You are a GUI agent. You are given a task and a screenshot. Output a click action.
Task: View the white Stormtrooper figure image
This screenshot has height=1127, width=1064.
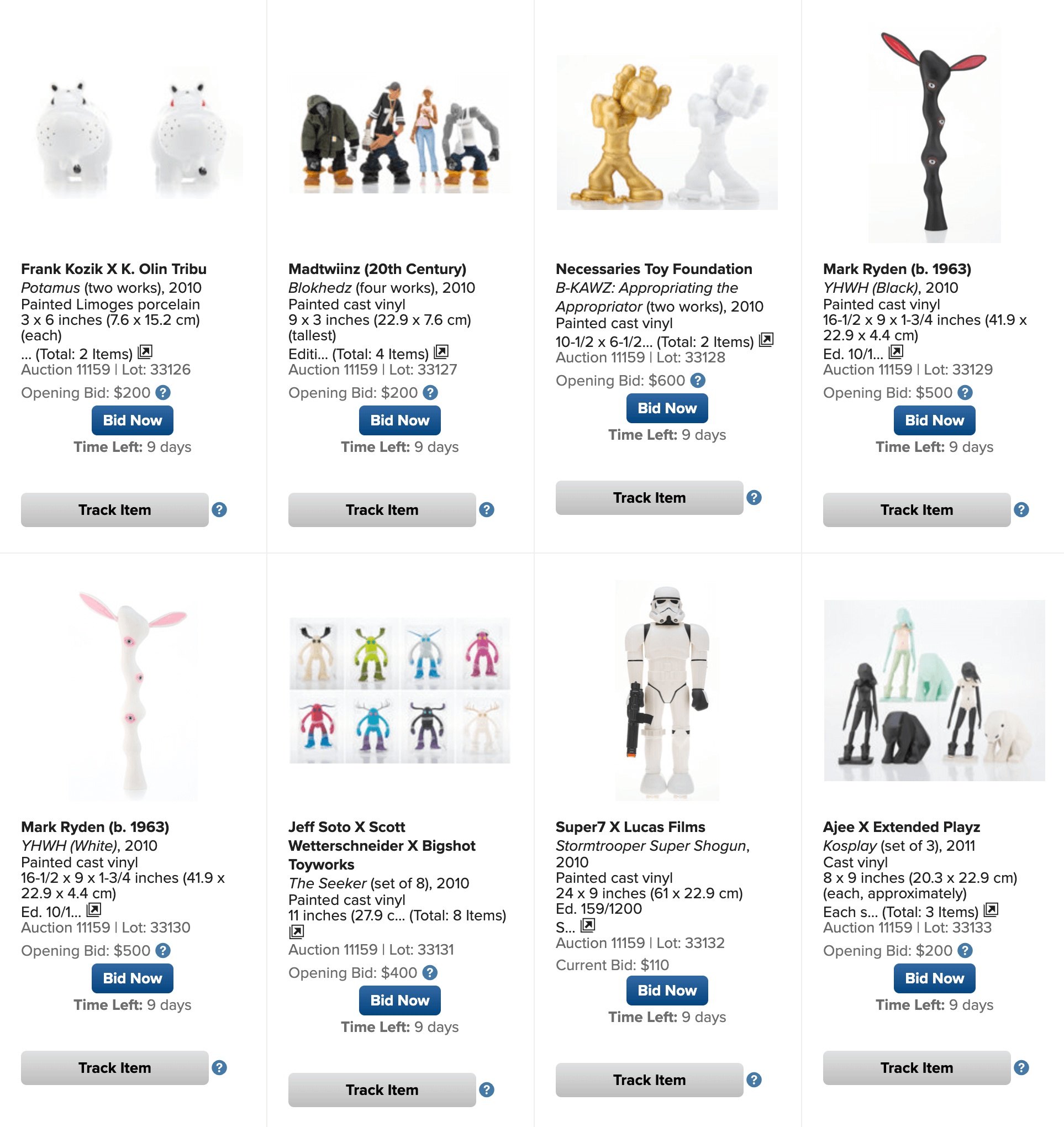click(667, 690)
